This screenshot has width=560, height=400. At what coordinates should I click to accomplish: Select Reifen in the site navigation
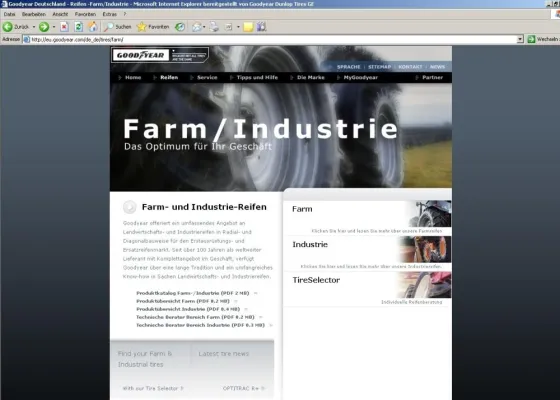pos(169,78)
